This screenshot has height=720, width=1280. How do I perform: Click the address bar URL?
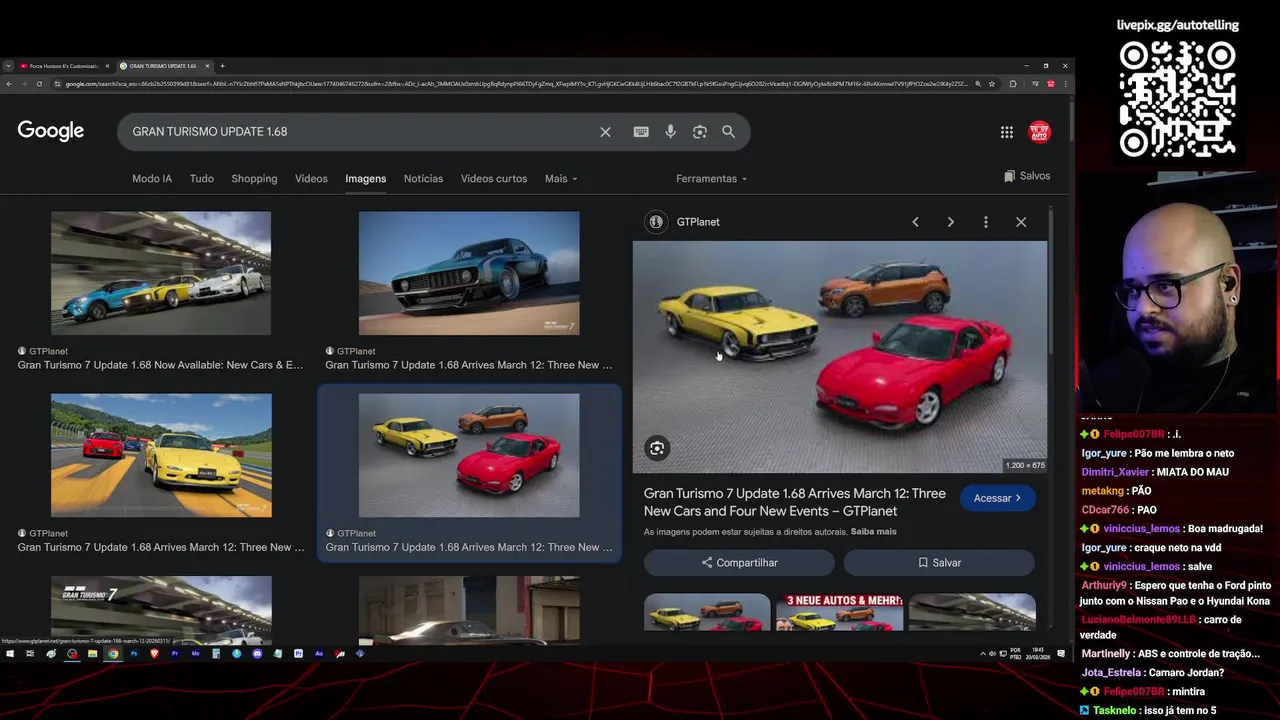515,84
